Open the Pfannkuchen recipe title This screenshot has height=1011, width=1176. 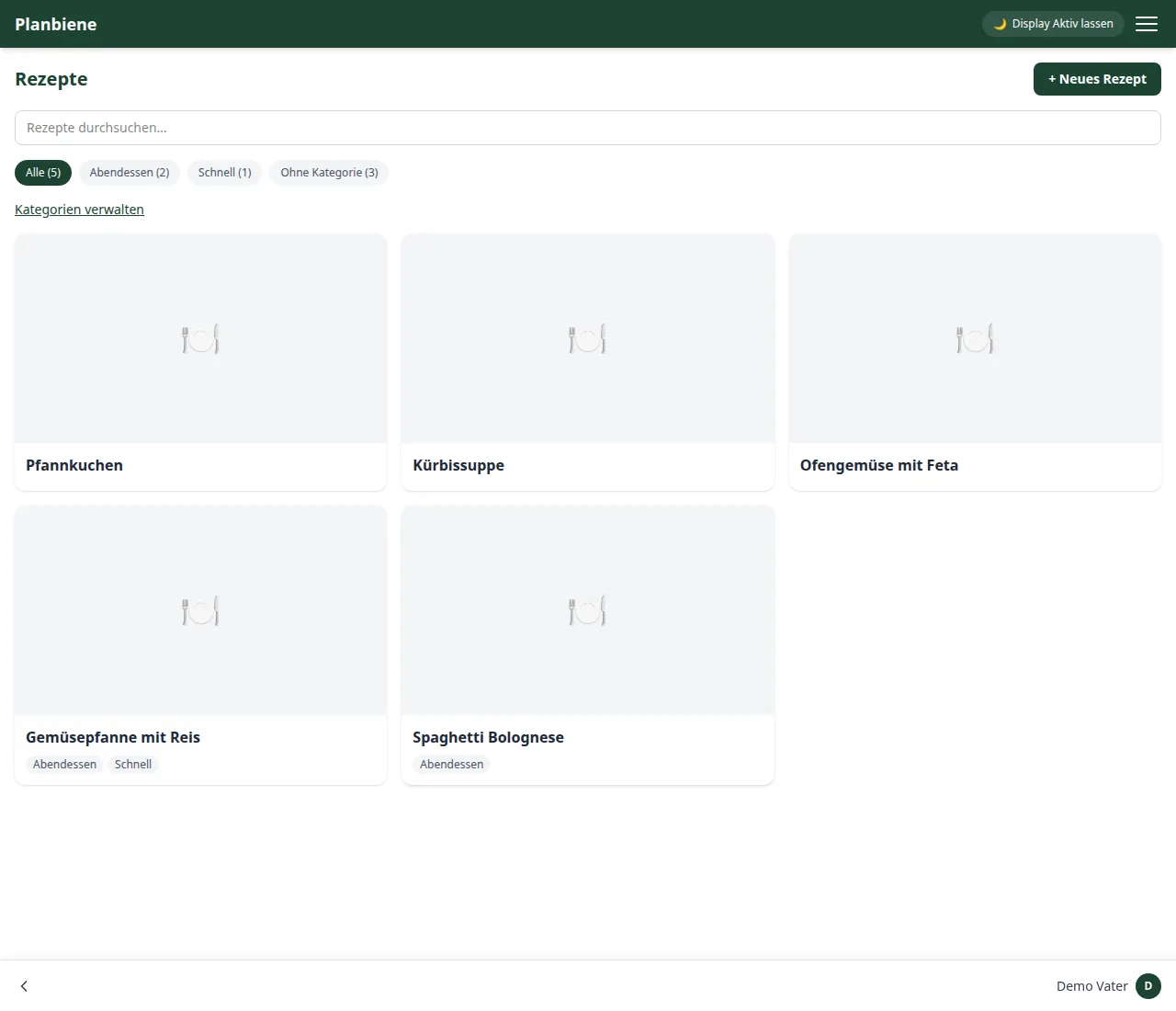point(74,465)
